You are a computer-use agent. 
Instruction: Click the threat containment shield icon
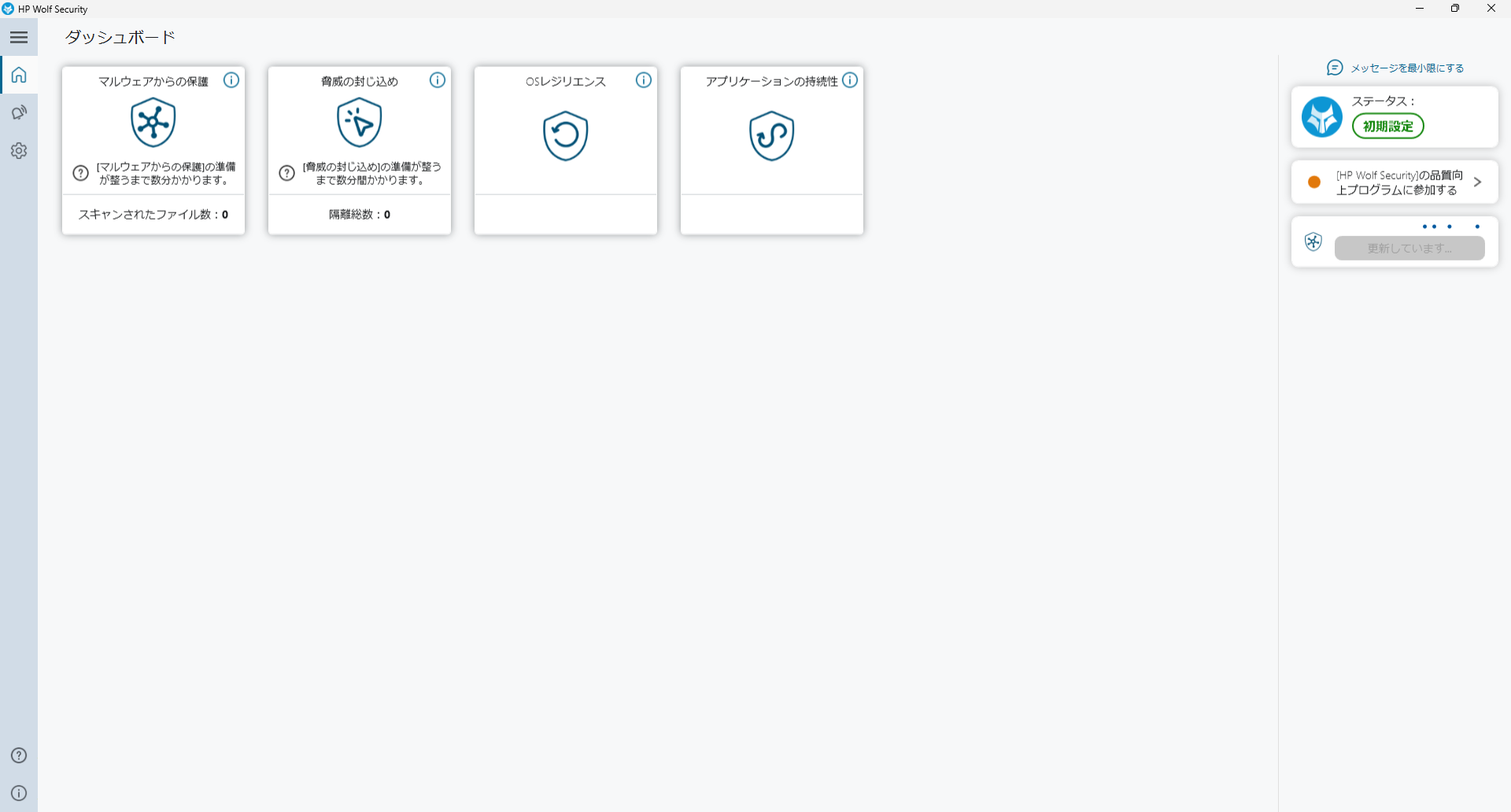[x=360, y=123]
